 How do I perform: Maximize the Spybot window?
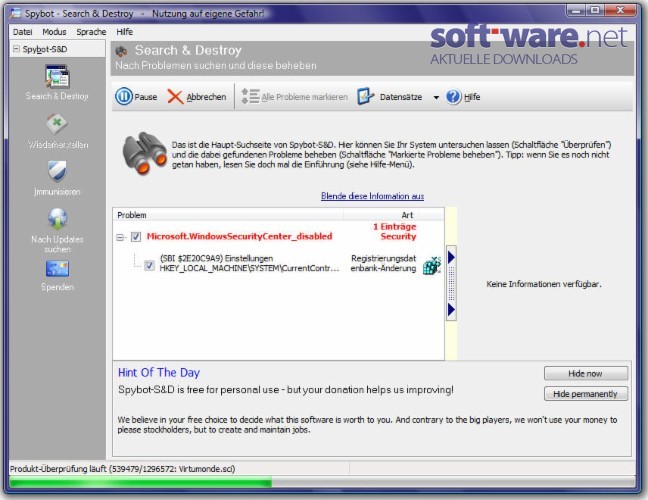click(x=595, y=10)
